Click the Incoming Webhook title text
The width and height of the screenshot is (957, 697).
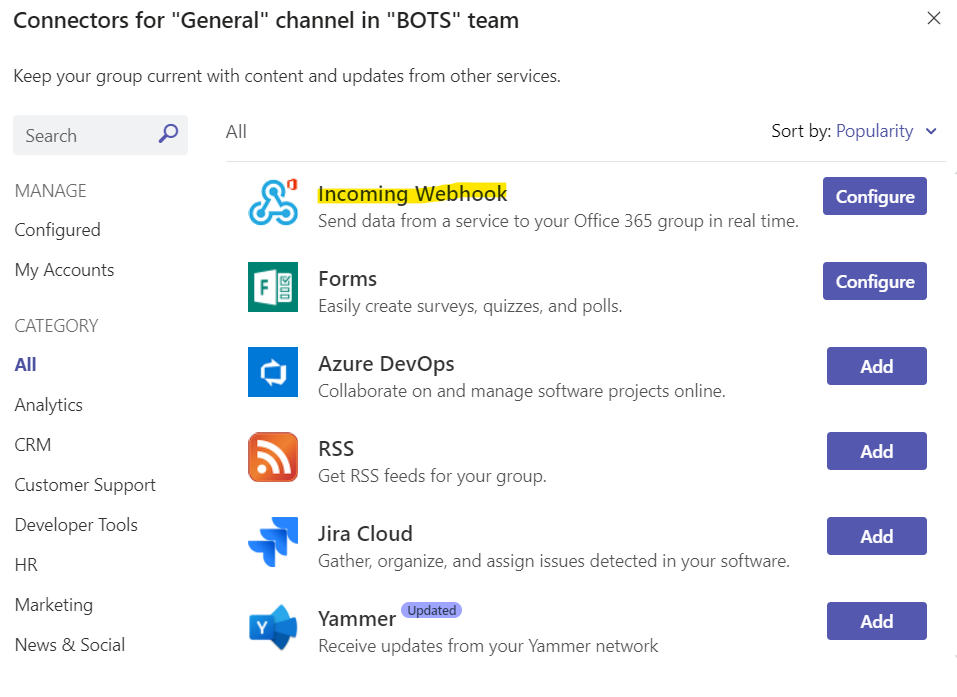(413, 193)
